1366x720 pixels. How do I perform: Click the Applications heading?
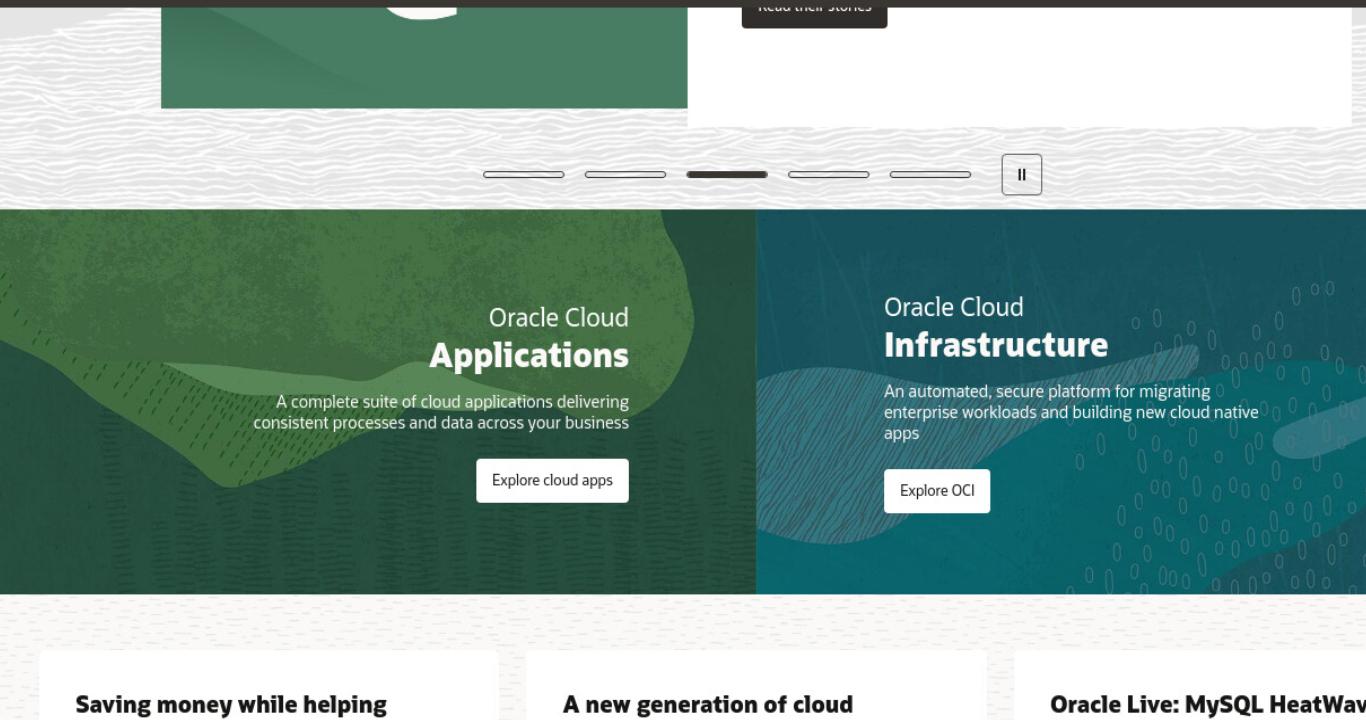point(529,355)
